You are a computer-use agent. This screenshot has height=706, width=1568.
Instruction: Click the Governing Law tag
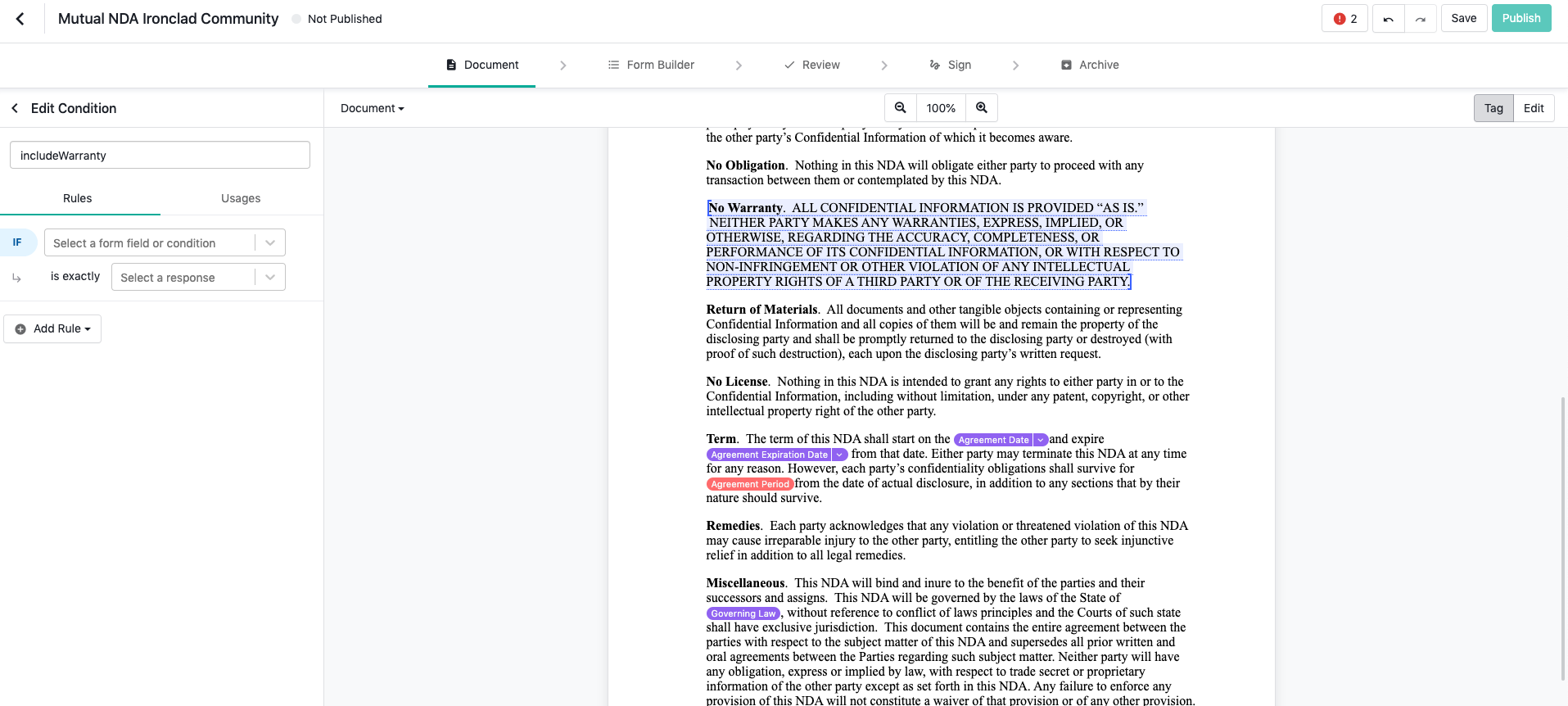(x=743, y=613)
